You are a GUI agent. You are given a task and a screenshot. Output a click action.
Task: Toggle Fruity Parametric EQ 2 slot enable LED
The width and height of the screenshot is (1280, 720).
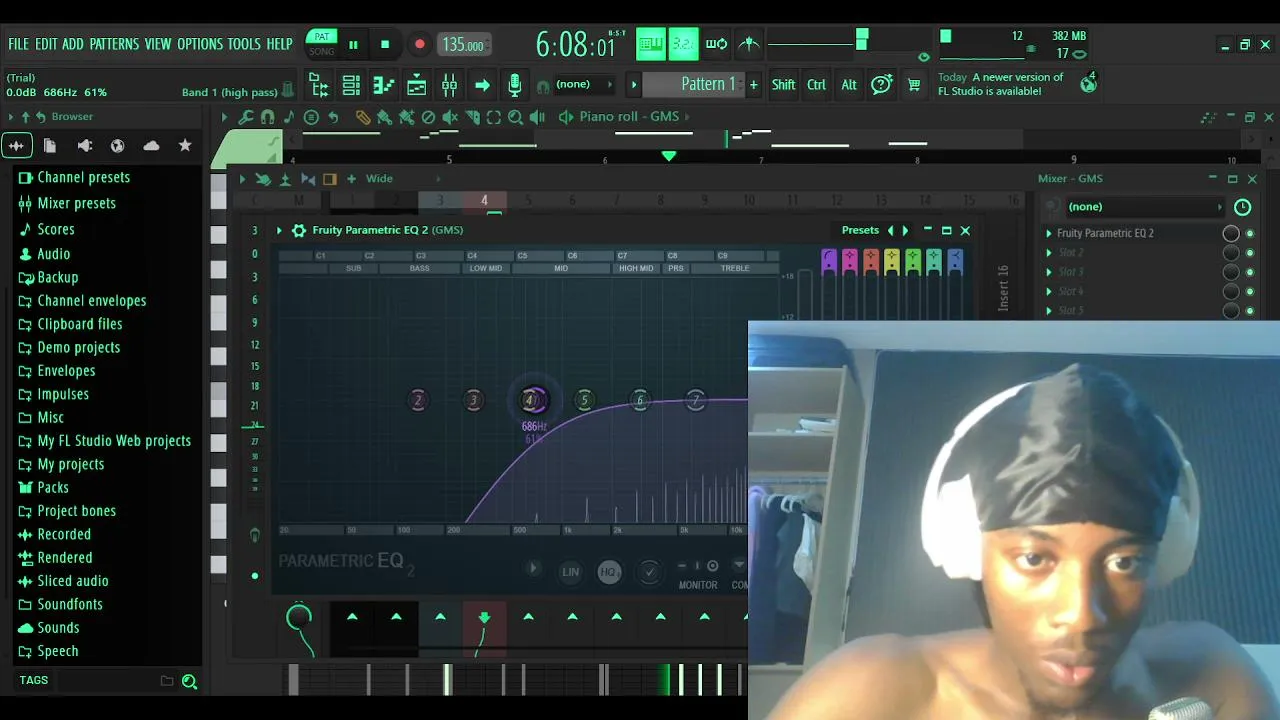[1250, 233]
